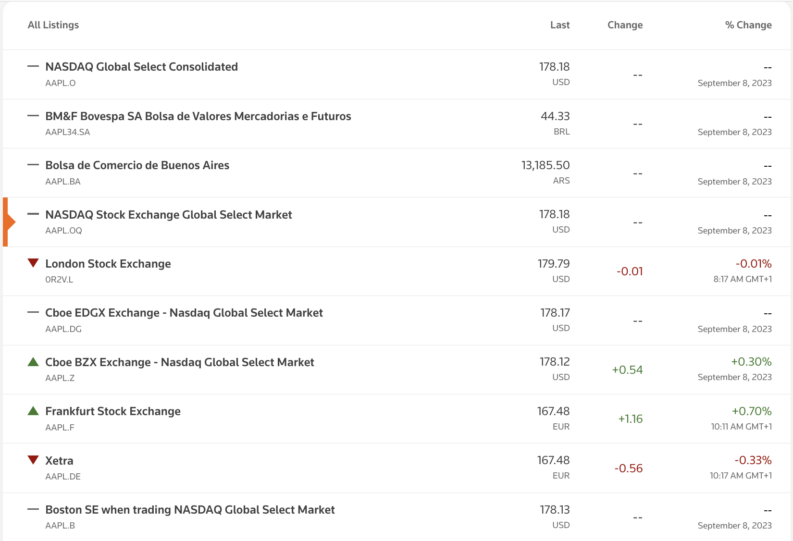
Task: Click the All Listings column header
Action: (53, 25)
